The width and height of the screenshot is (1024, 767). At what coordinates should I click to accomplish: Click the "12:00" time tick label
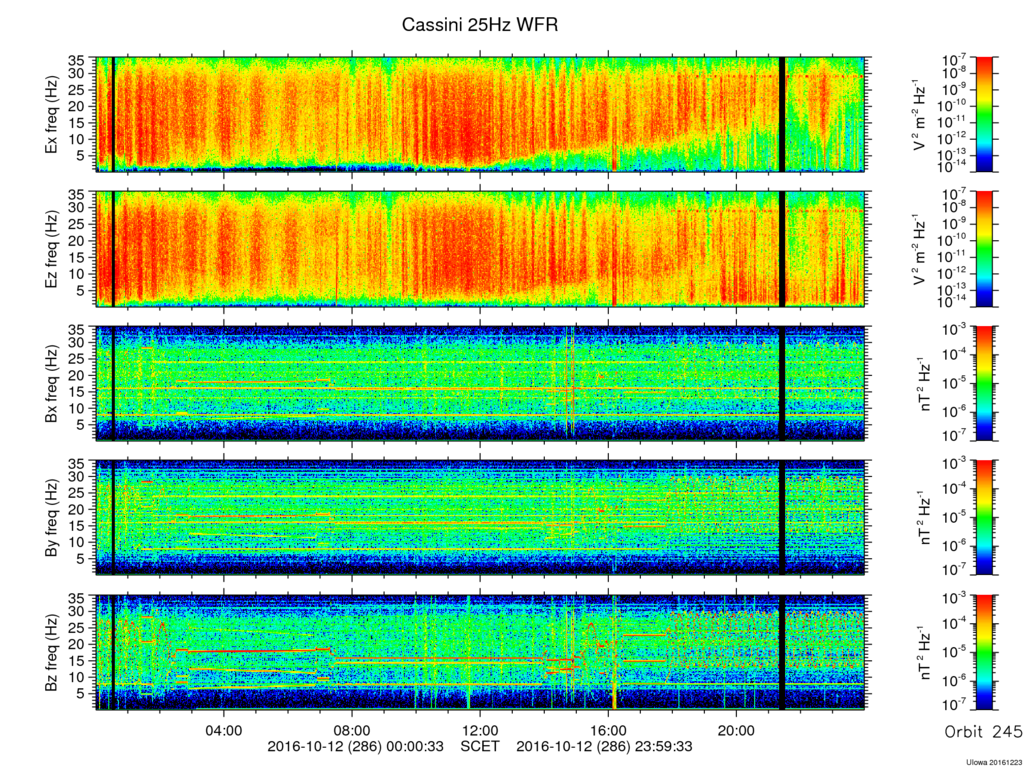(480, 731)
